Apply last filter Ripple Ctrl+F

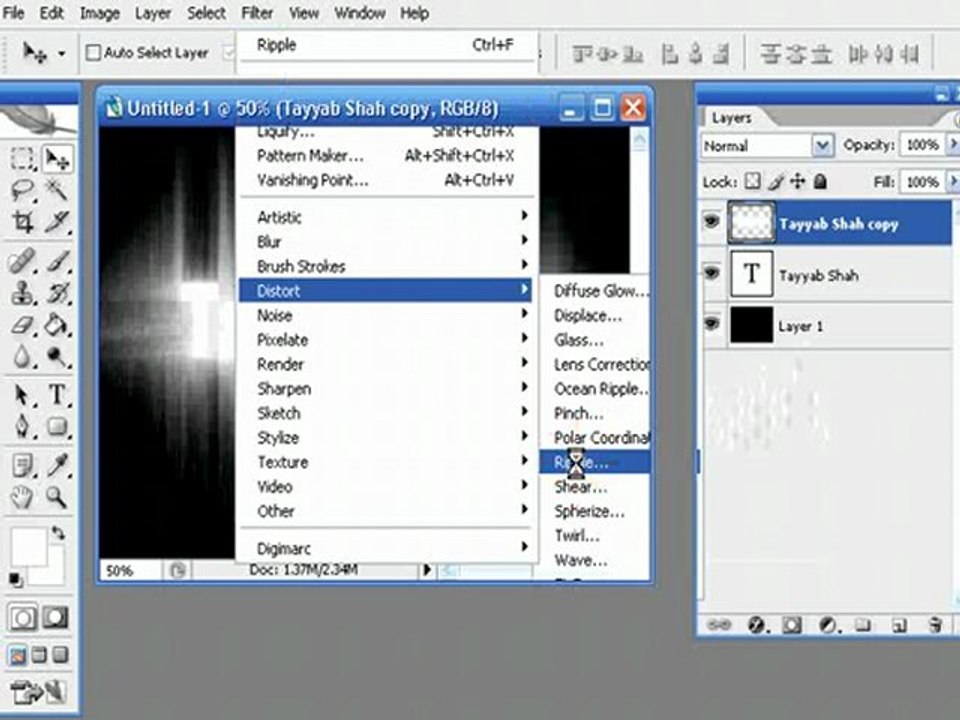click(385, 45)
